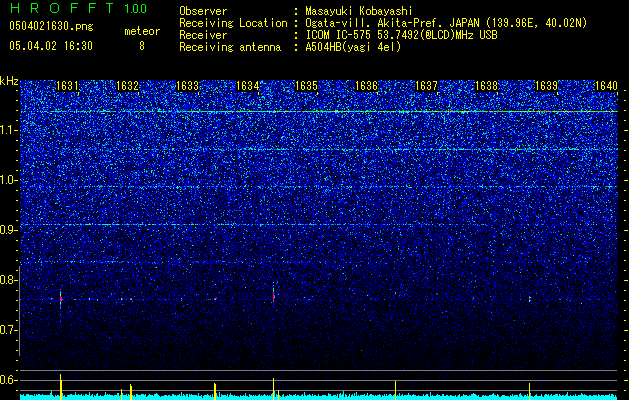
Task: Click the 1640 time axis label
Action: [606, 86]
